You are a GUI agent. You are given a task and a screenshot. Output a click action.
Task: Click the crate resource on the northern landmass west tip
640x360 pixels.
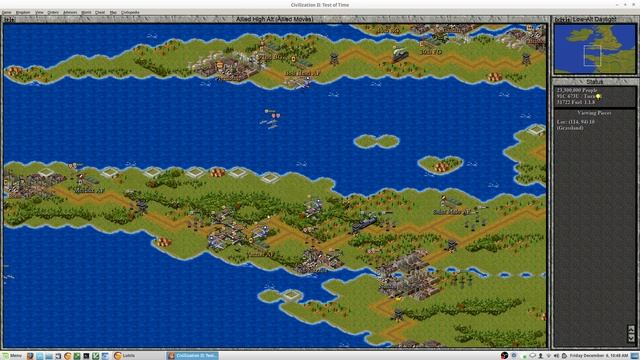pyautogui.click(x=15, y=72)
